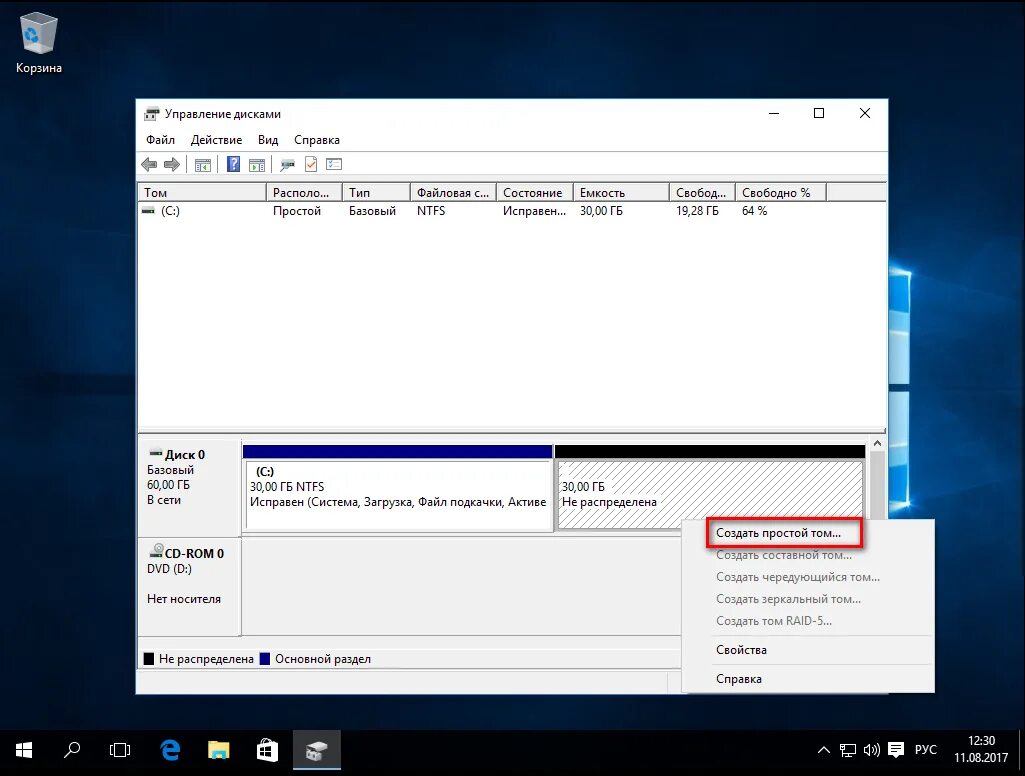
Task: Click the back arrow in the toolbar
Action: 149,165
